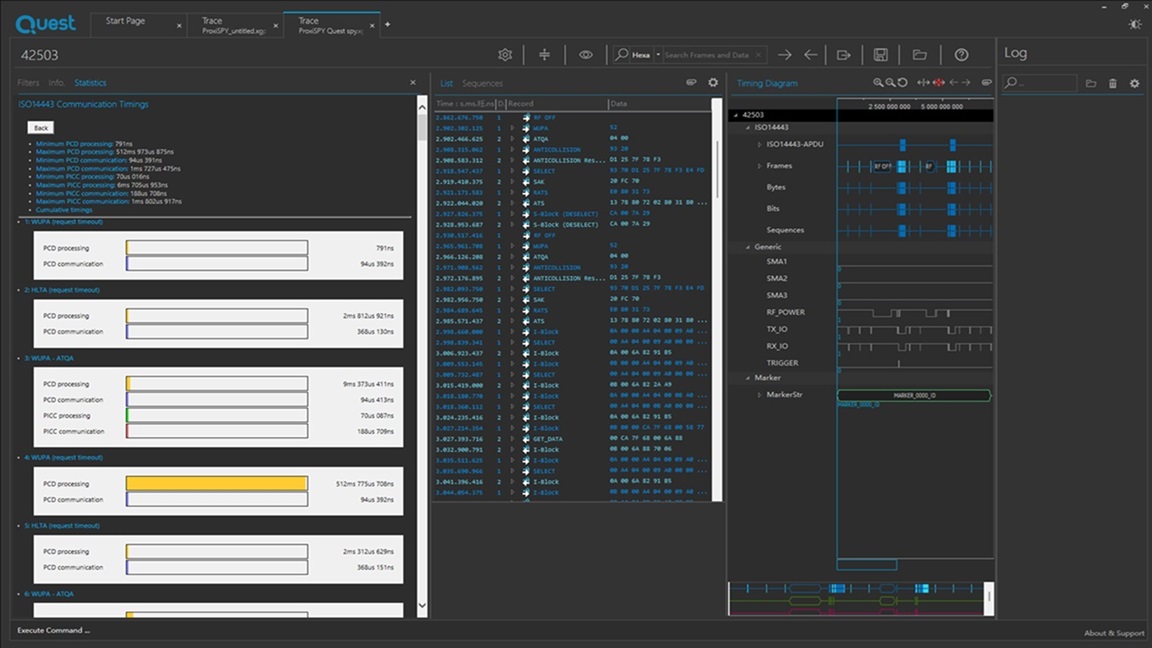
Task: Click the red fit-to-selection icon in Timing Diagram
Action: (939, 83)
